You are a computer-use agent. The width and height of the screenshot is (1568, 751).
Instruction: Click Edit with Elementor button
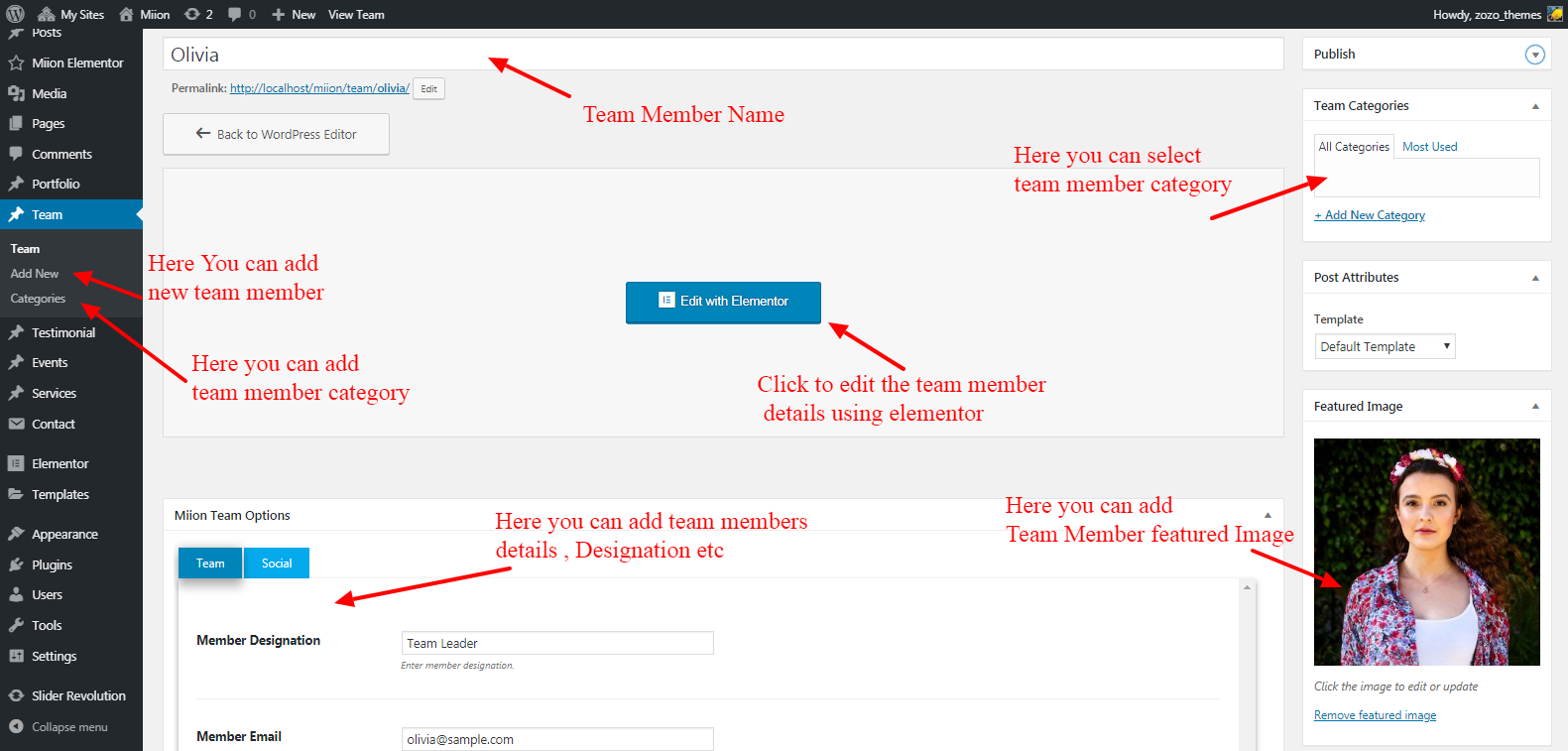tap(723, 302)
